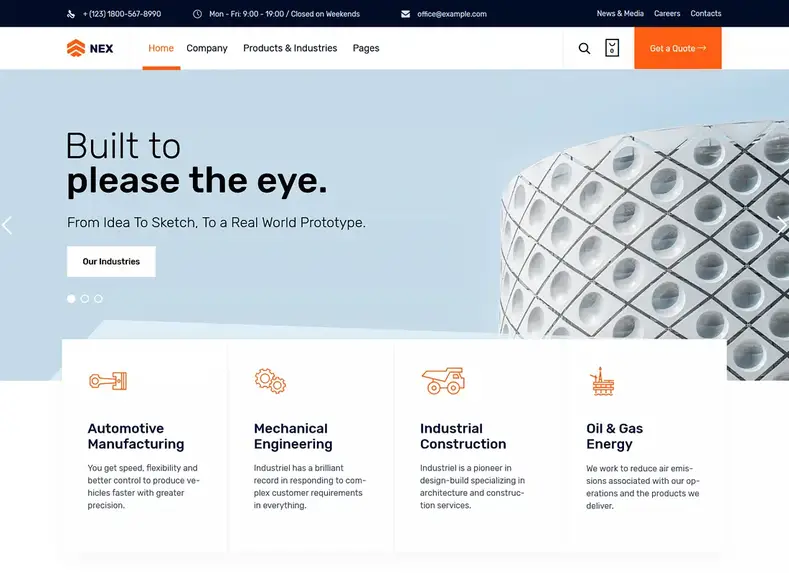Click 'Industriel is a pioneer' description
The width and height of the screenshot is (789, 573).
pyautogui.click(x=472, y=486)
